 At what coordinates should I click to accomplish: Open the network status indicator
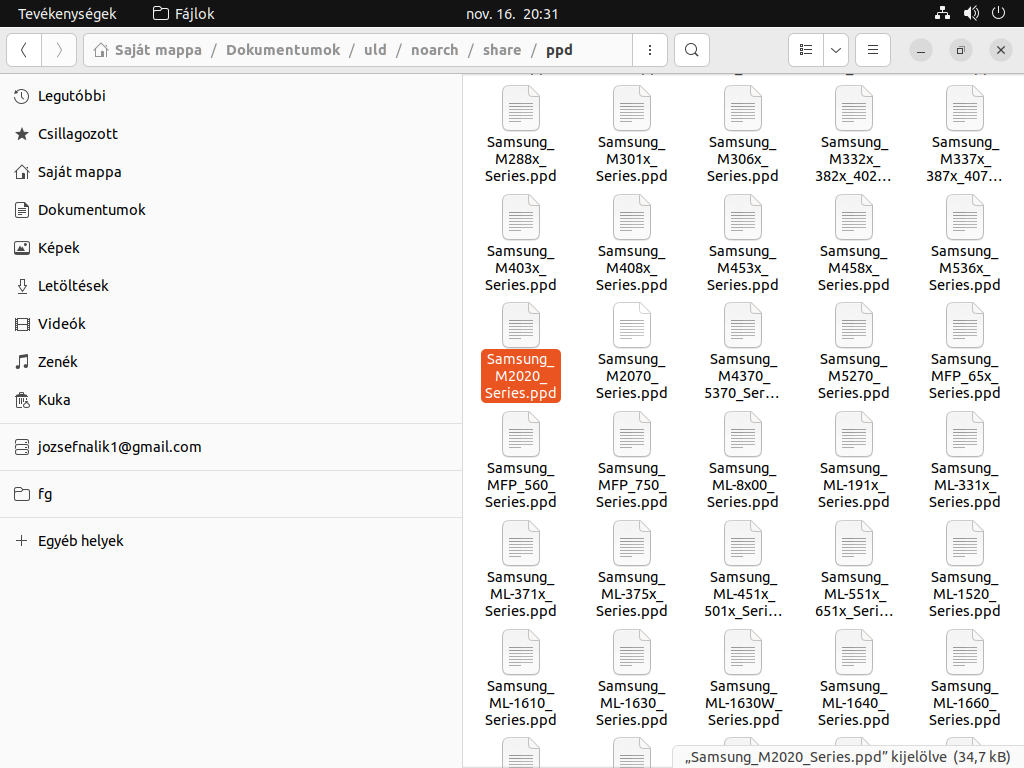tap(942, 13)
